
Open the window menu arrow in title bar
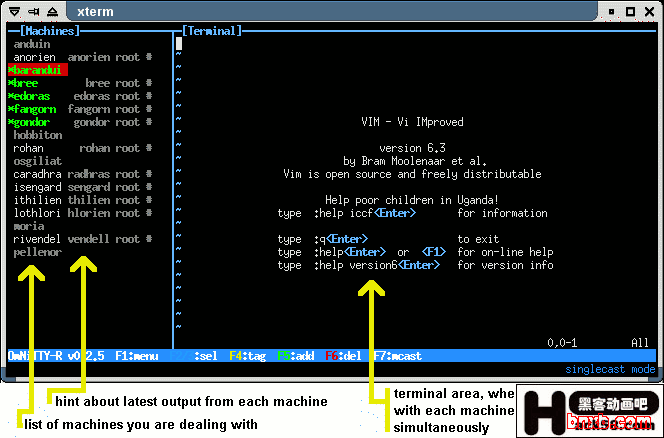point(14,12)
